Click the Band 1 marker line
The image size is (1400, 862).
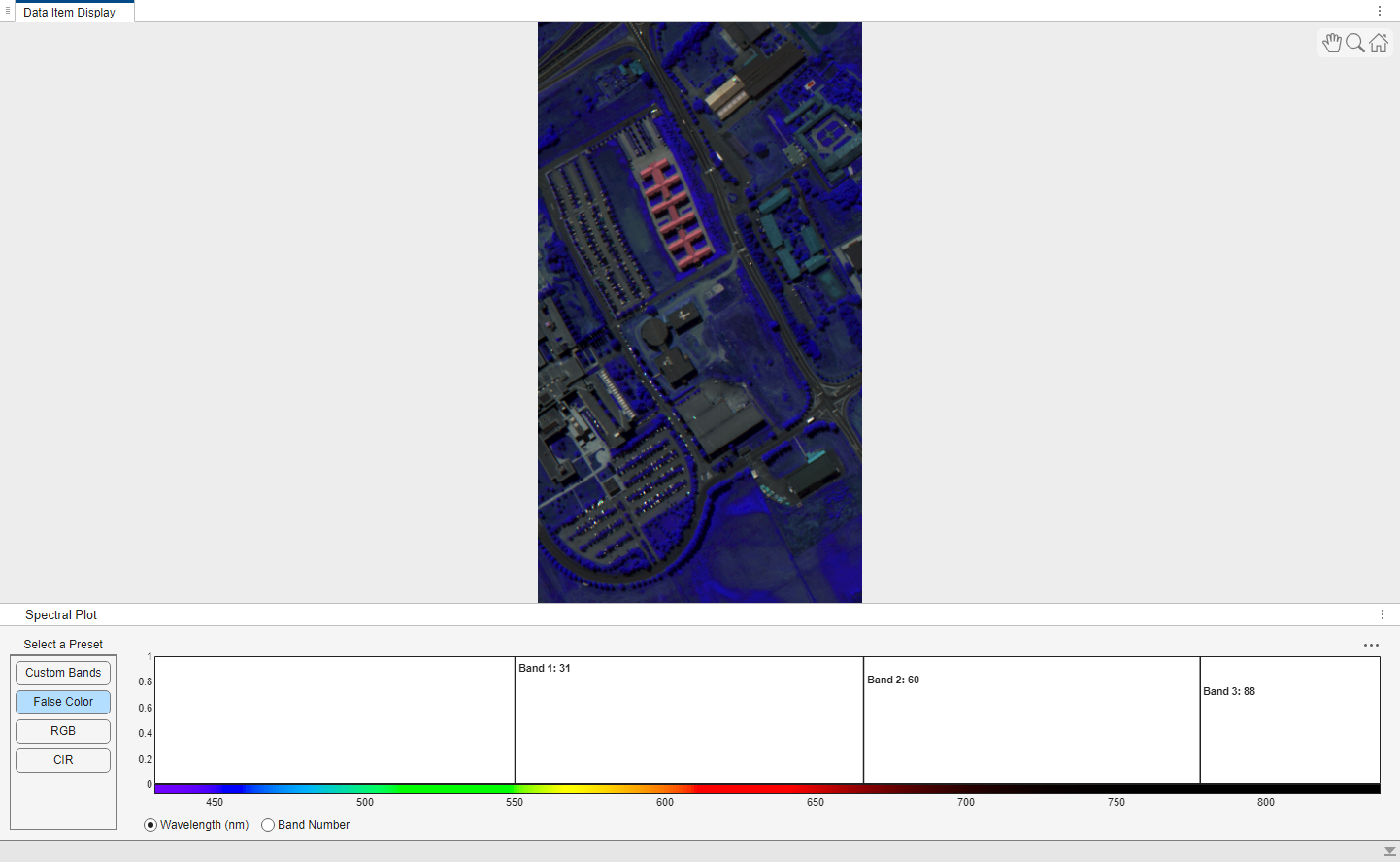click(516, 720)
